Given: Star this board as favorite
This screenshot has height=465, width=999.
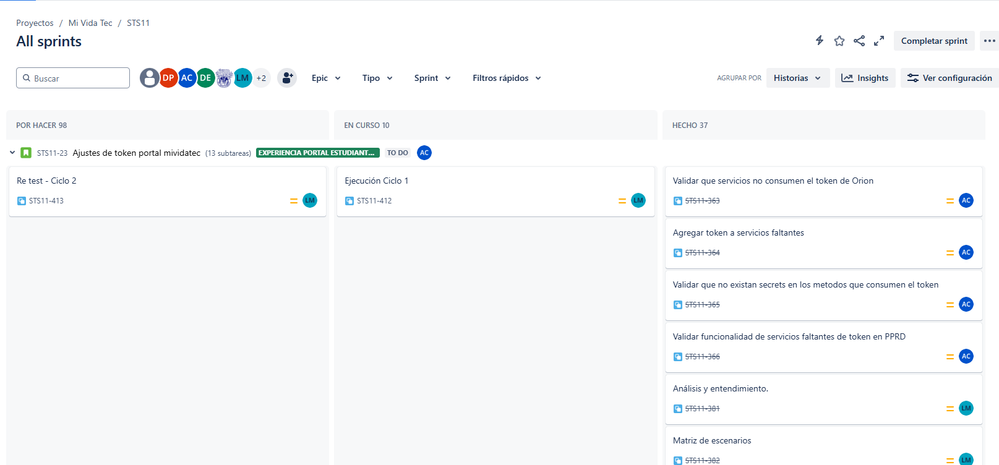Looking at the screenshot, I should point(839,41).
